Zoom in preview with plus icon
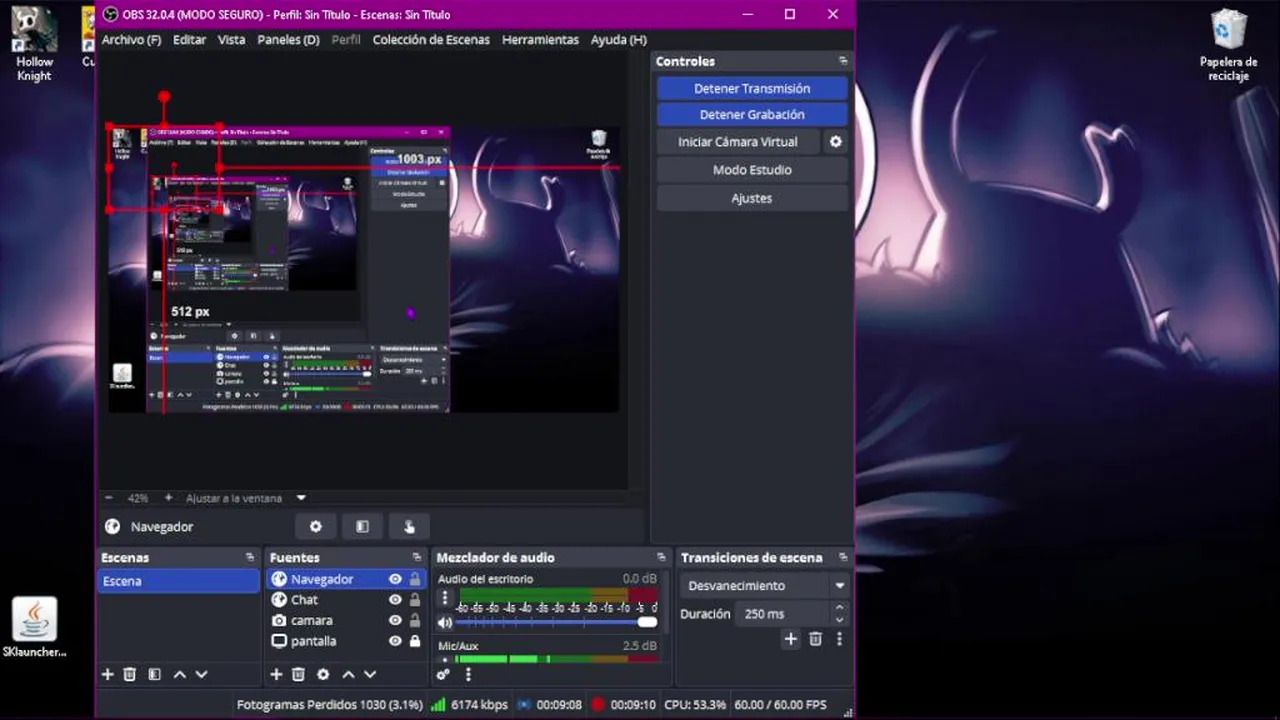1280x720 pixels. tap(168, 497)
